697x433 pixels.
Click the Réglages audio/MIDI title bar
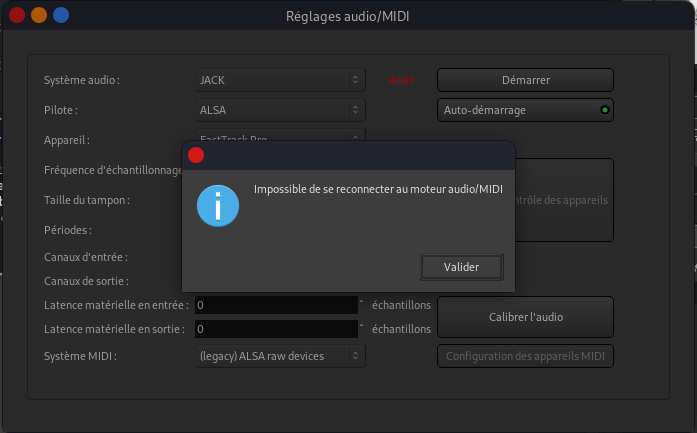click(348, 15)
